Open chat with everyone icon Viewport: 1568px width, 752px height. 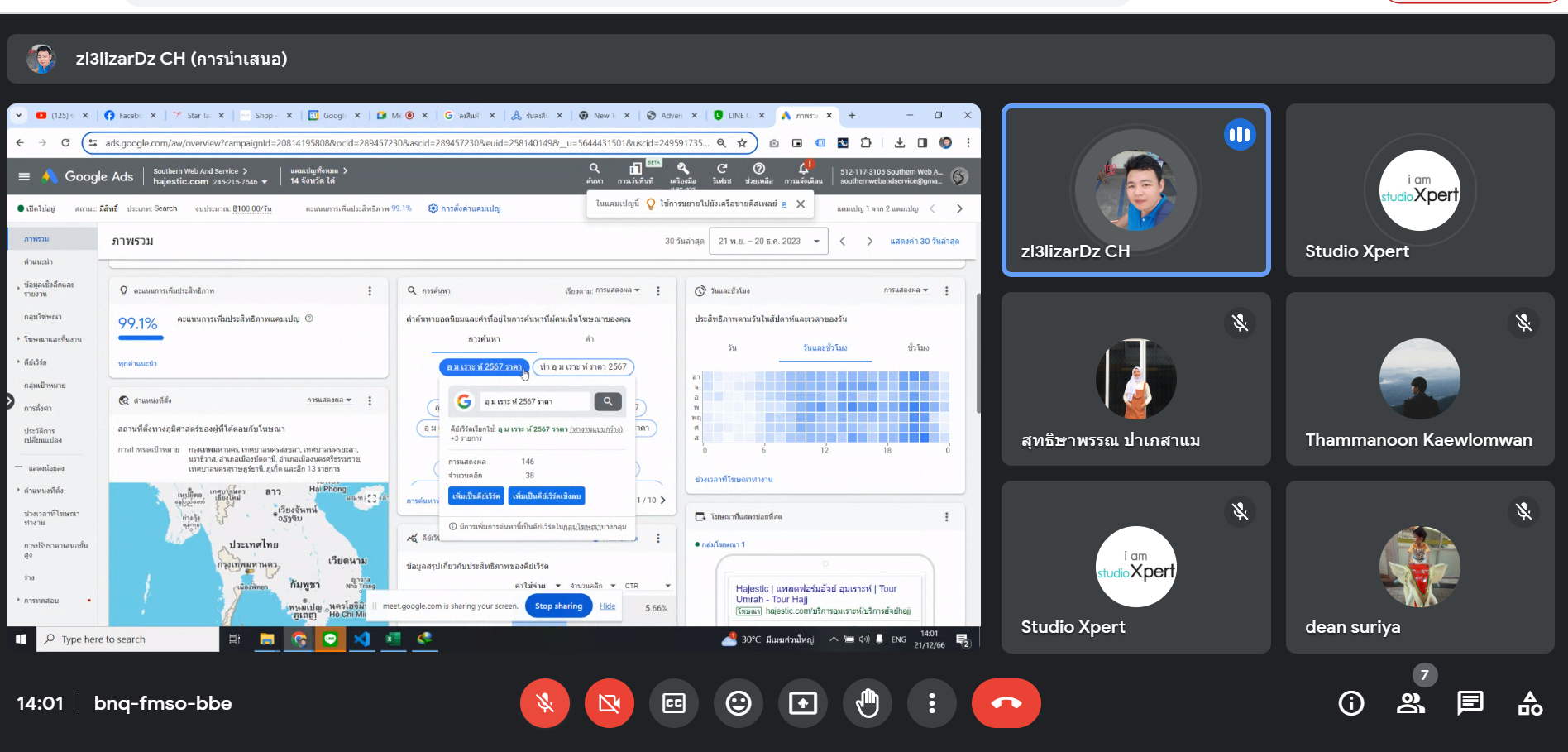tap(1470, 703)
